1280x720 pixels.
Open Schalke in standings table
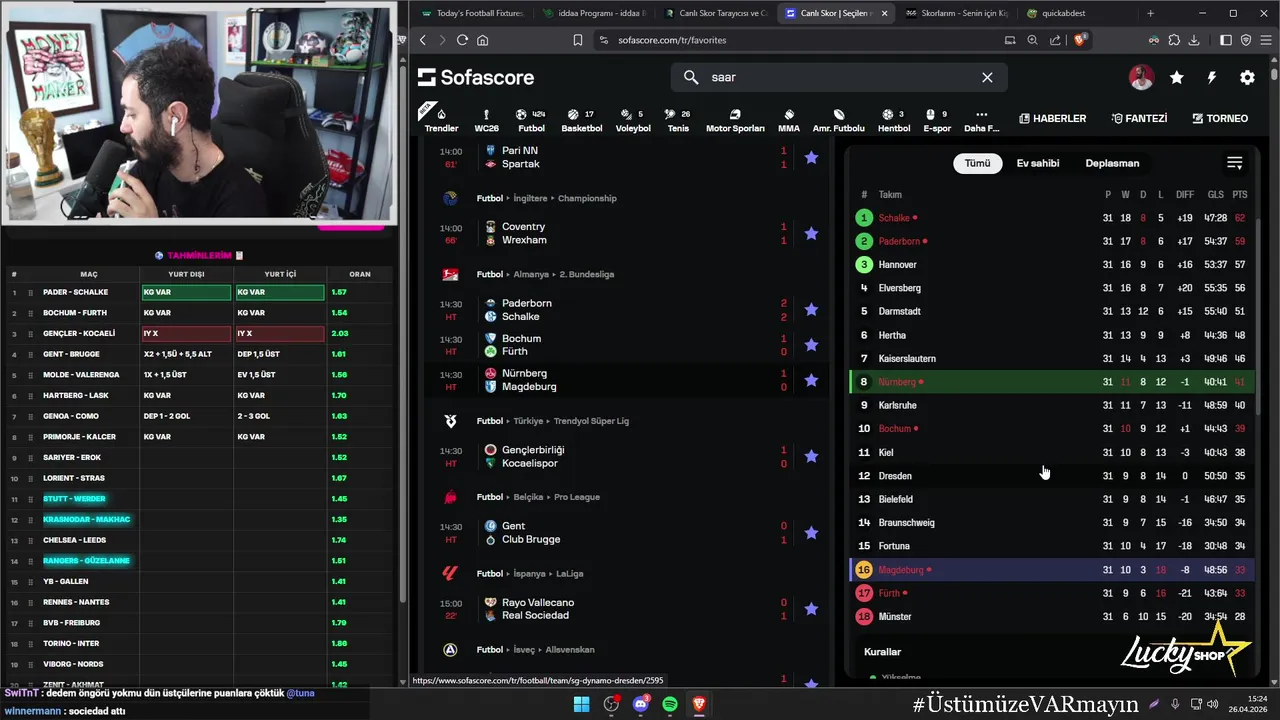click(x=894, y=218)
